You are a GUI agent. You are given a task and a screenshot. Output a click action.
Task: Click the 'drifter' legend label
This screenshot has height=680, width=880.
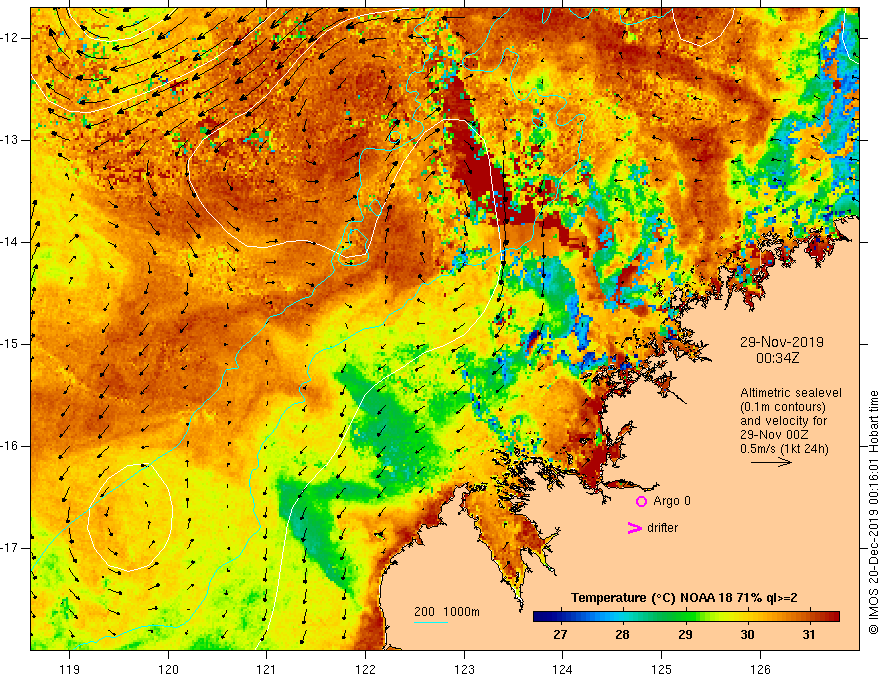[x=662, y=528]
